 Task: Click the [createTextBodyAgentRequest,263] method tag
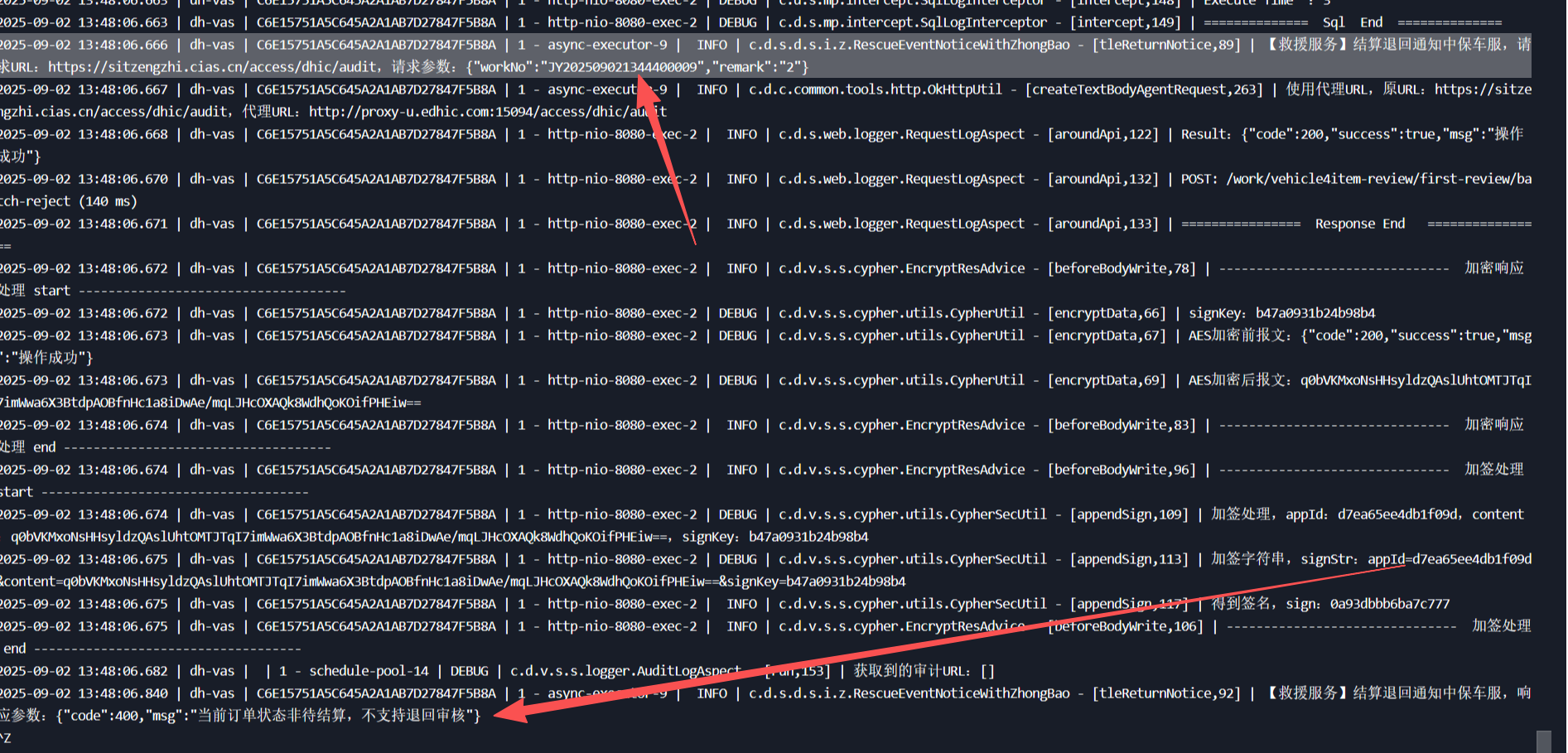click(x=1144, y=89)
